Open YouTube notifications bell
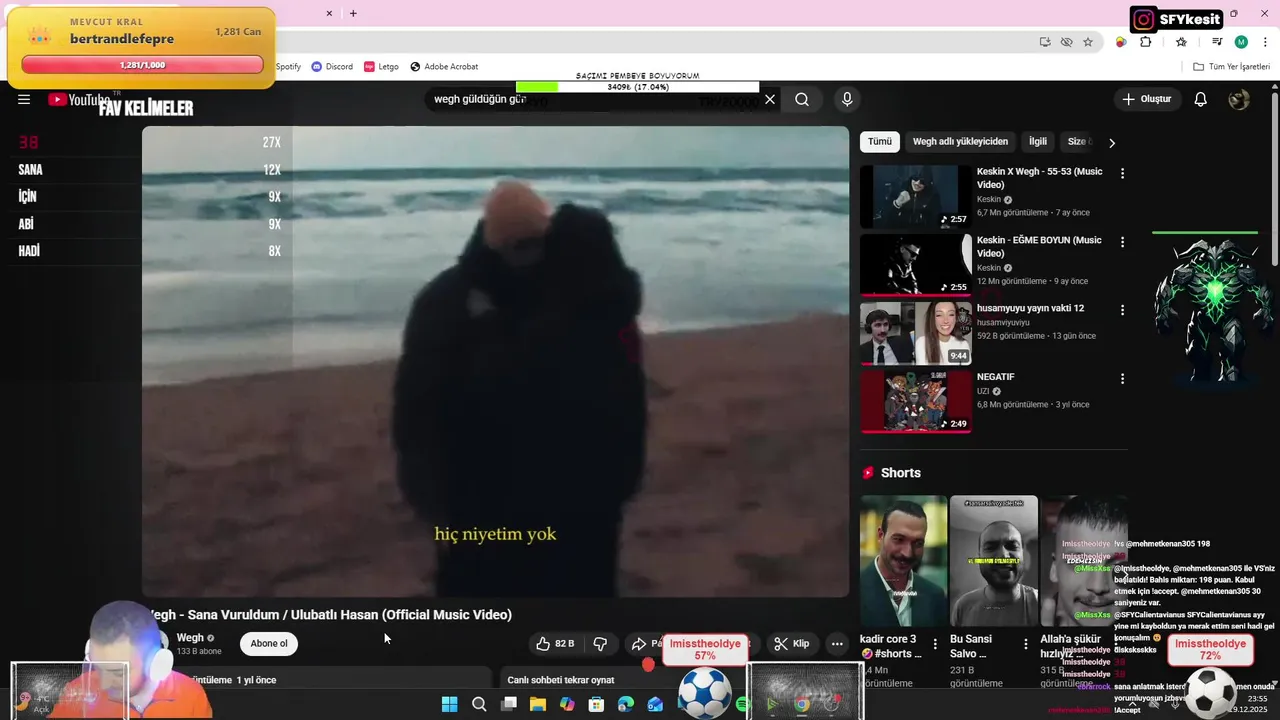The height and width of the screenshot is (720, 1280). point(1201,99)
